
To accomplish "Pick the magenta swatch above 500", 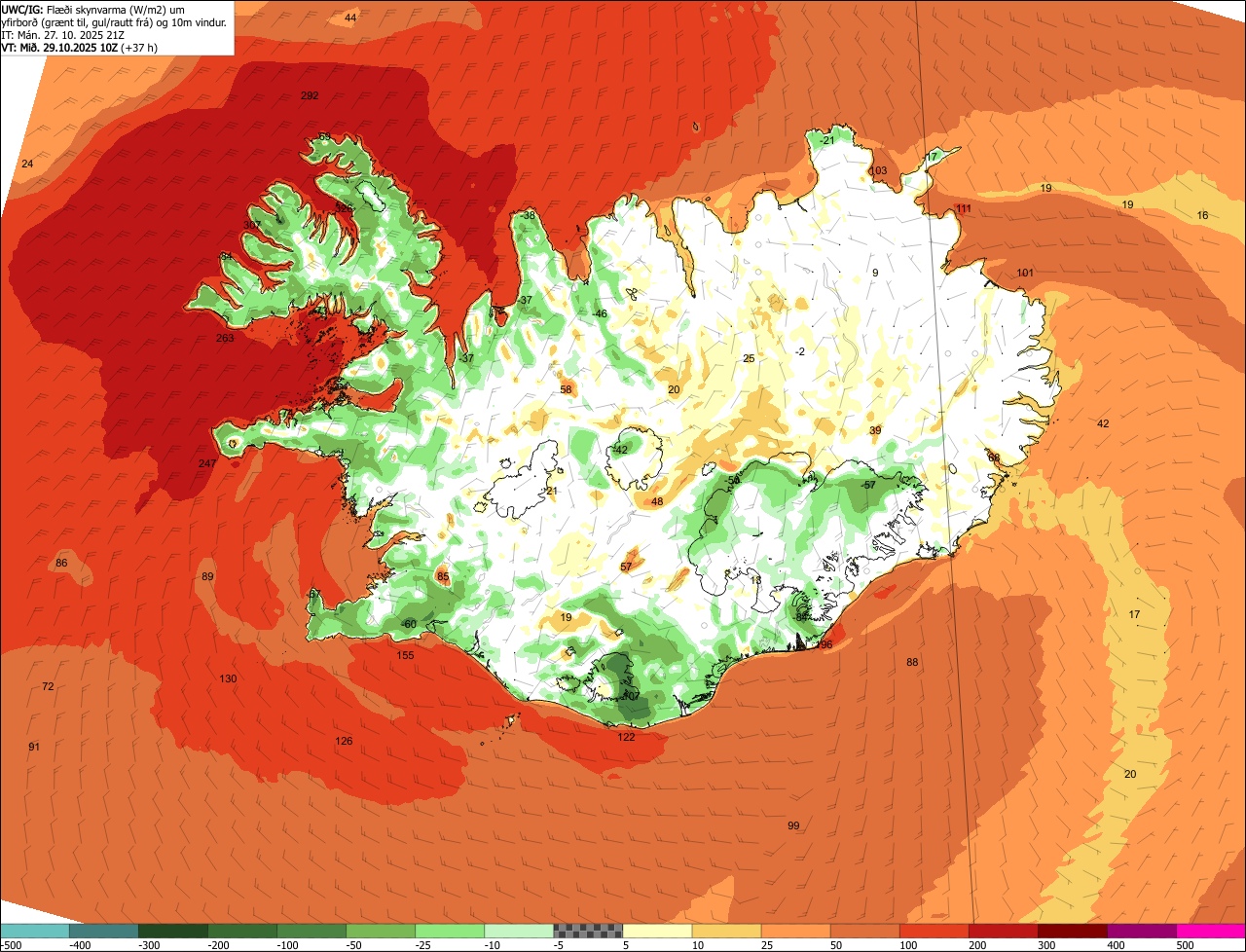I will pos(1211,931).
